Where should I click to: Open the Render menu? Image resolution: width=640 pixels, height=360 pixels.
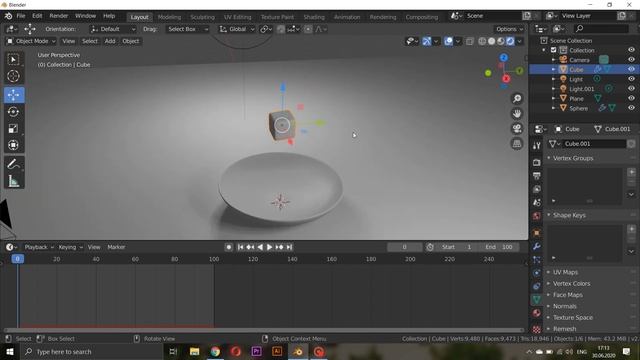(x=59, y=16)
